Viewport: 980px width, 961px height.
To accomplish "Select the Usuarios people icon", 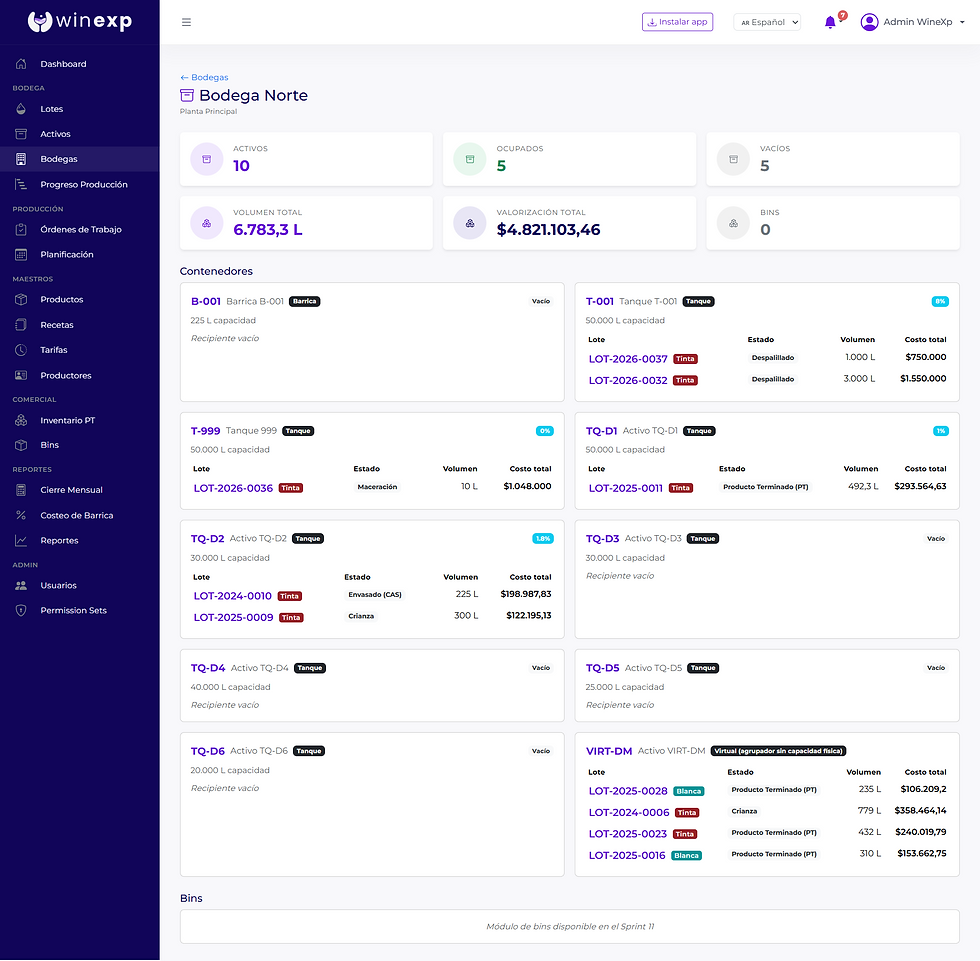I will 21,585.
